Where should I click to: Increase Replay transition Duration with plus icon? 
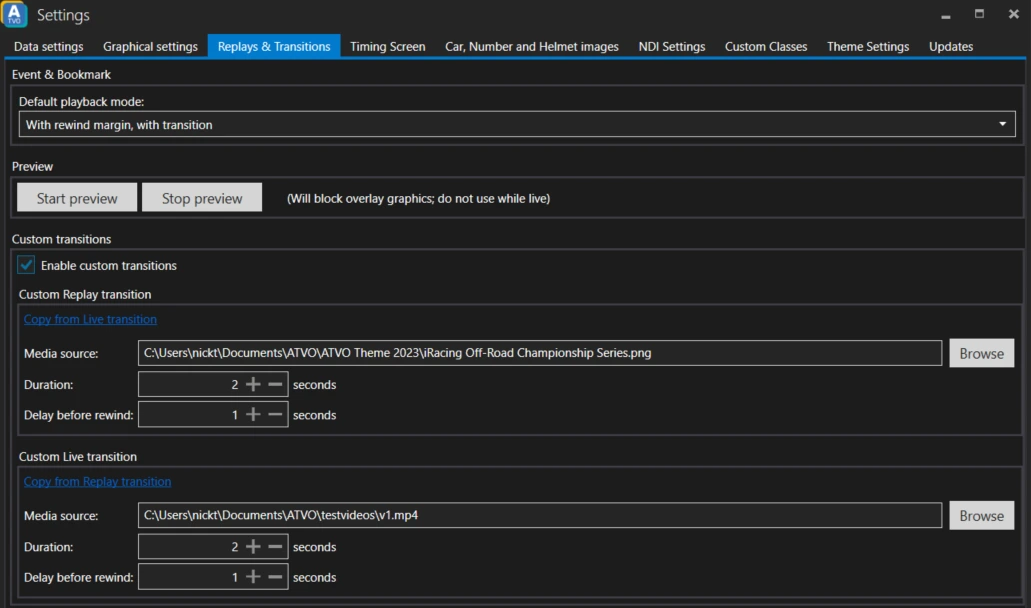click(x=253, y=384)
